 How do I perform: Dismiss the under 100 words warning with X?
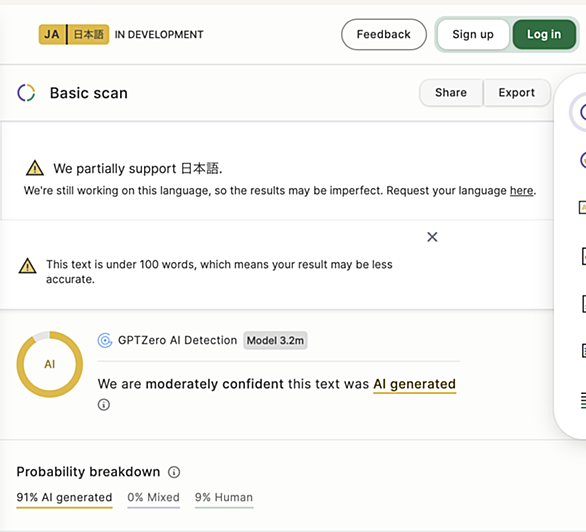coord(432,237)
